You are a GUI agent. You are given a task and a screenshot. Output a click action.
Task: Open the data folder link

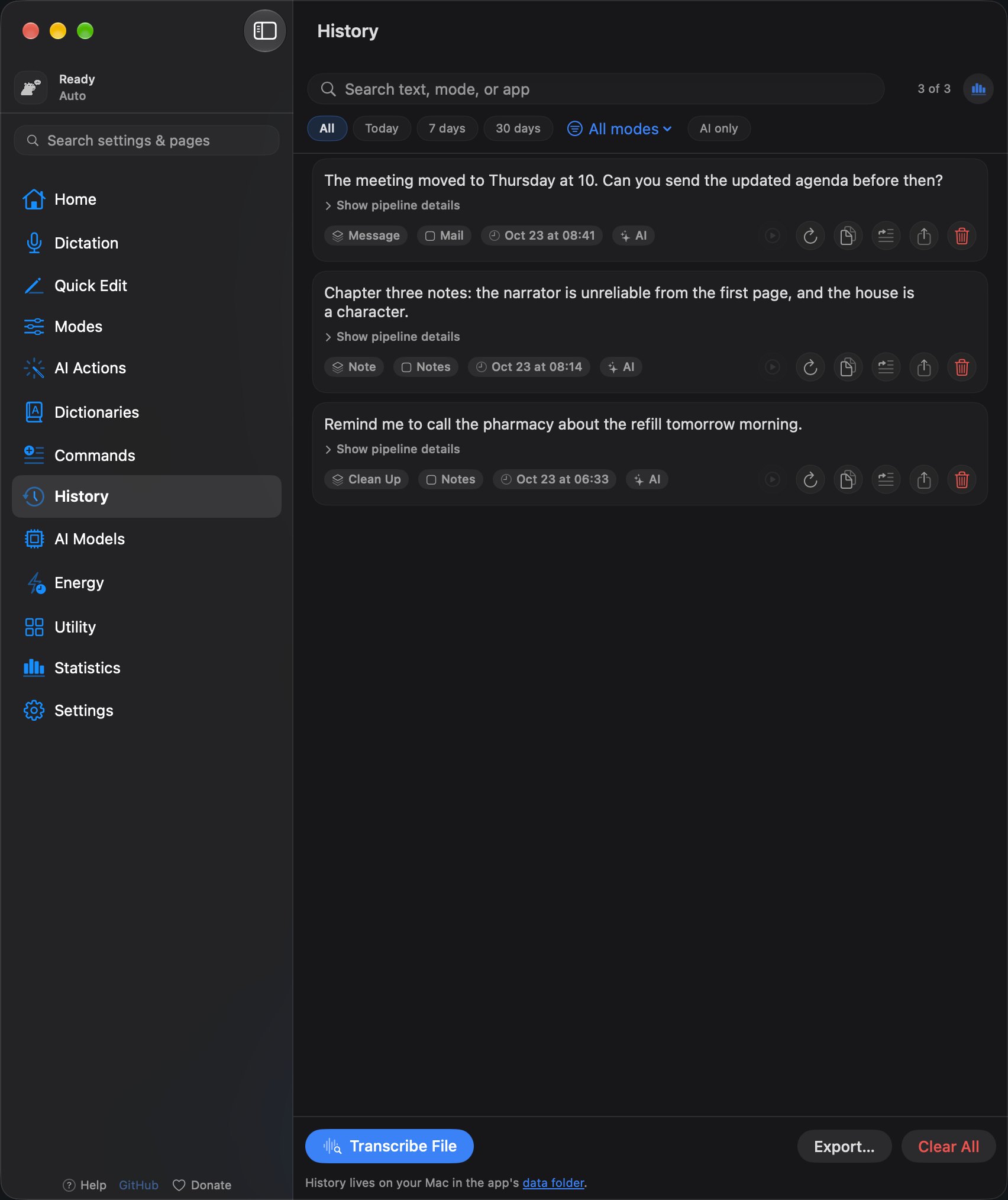point(553,1183)
